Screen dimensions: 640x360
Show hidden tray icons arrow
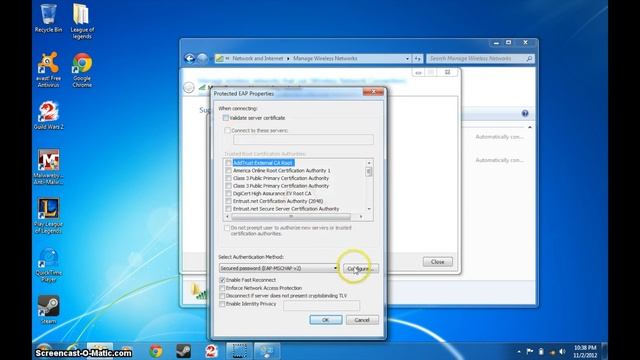[x=519, y=351]
